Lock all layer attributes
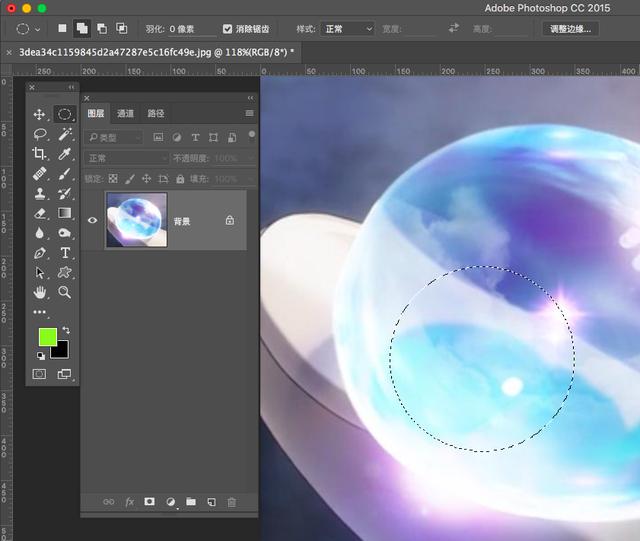Viewport: 640px width, 541px height. [x=180, y=178]
